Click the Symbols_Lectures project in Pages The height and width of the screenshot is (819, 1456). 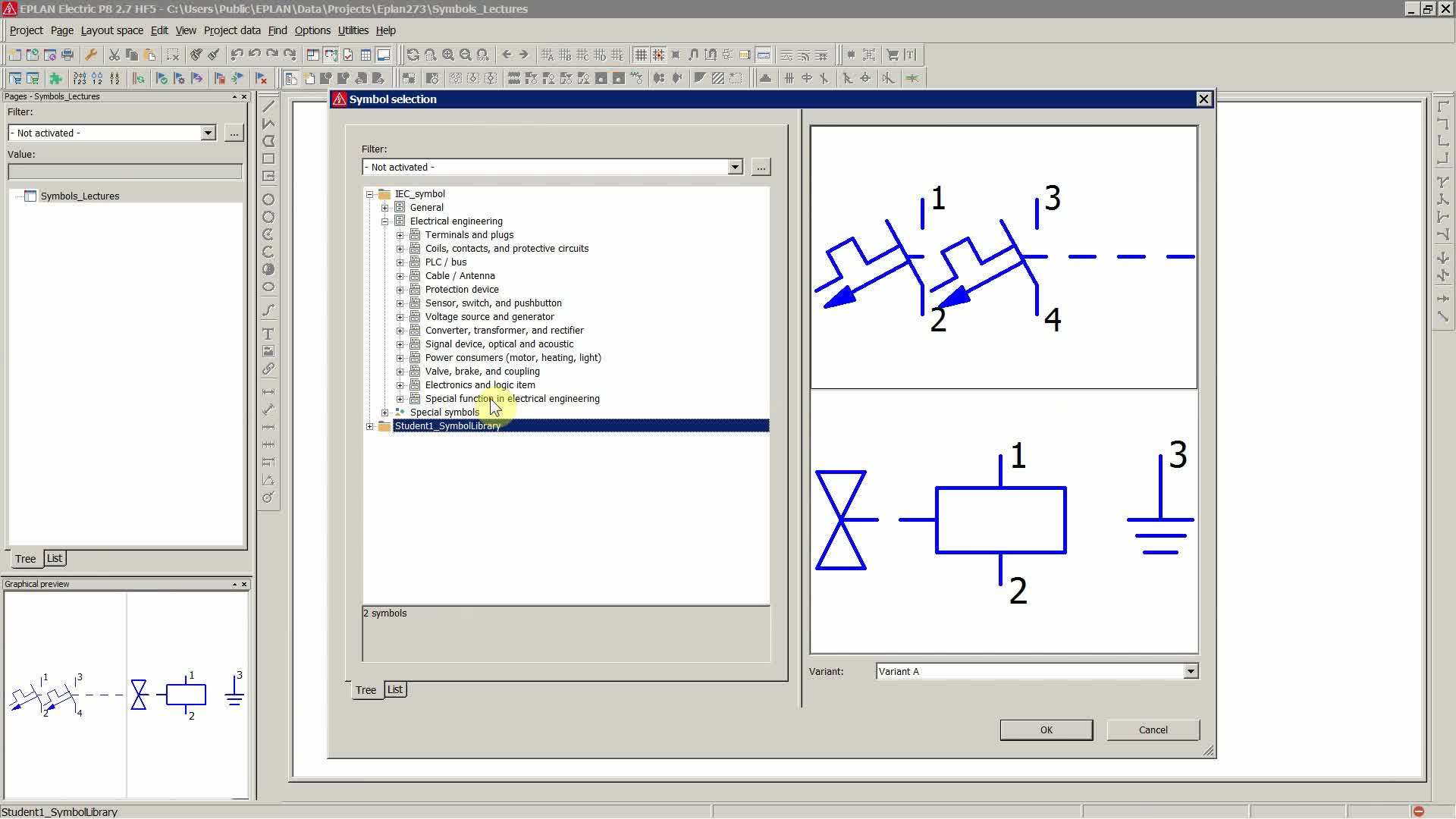click(80, 196)
